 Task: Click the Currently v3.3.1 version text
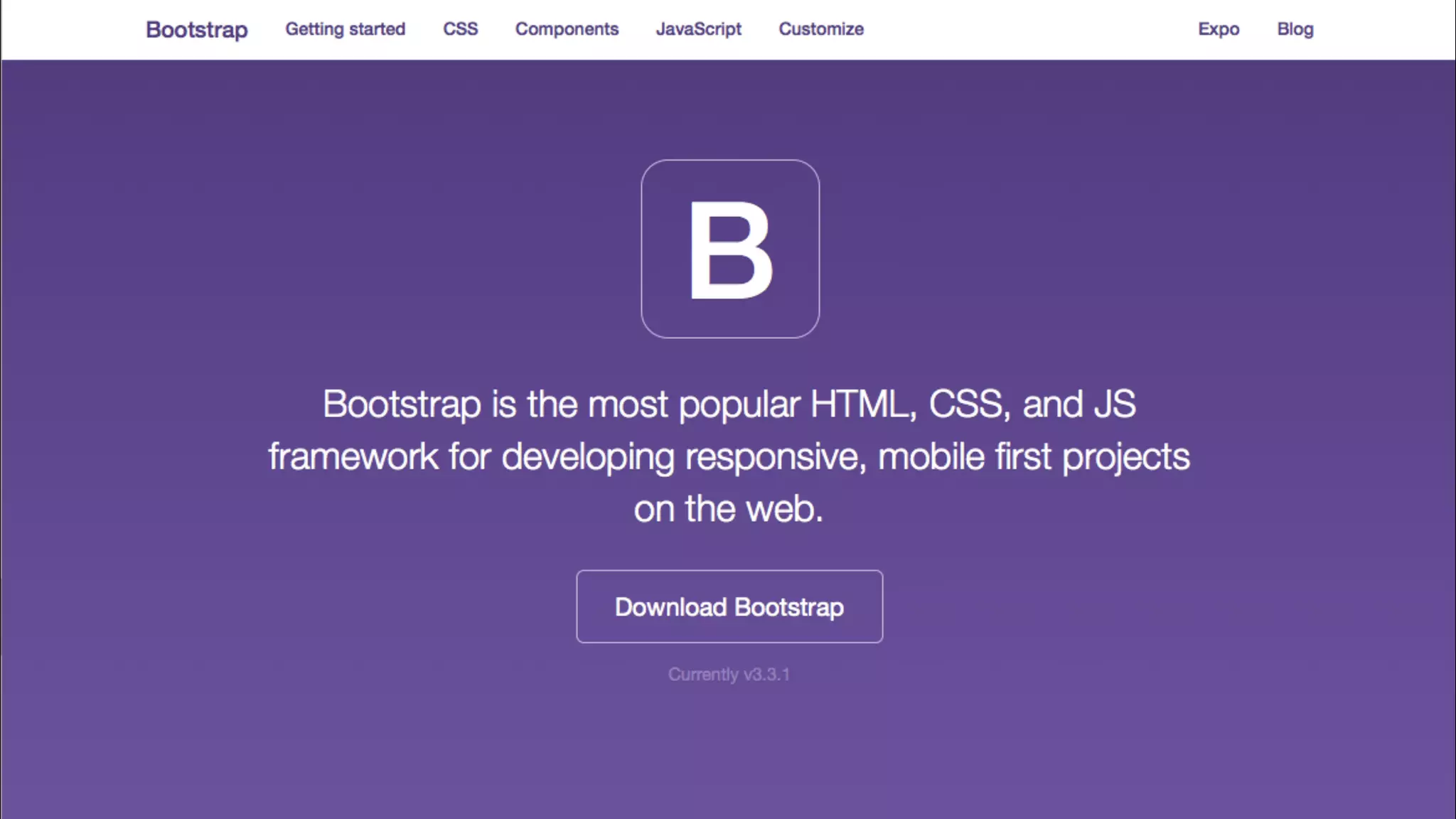[x=729, y=674]
